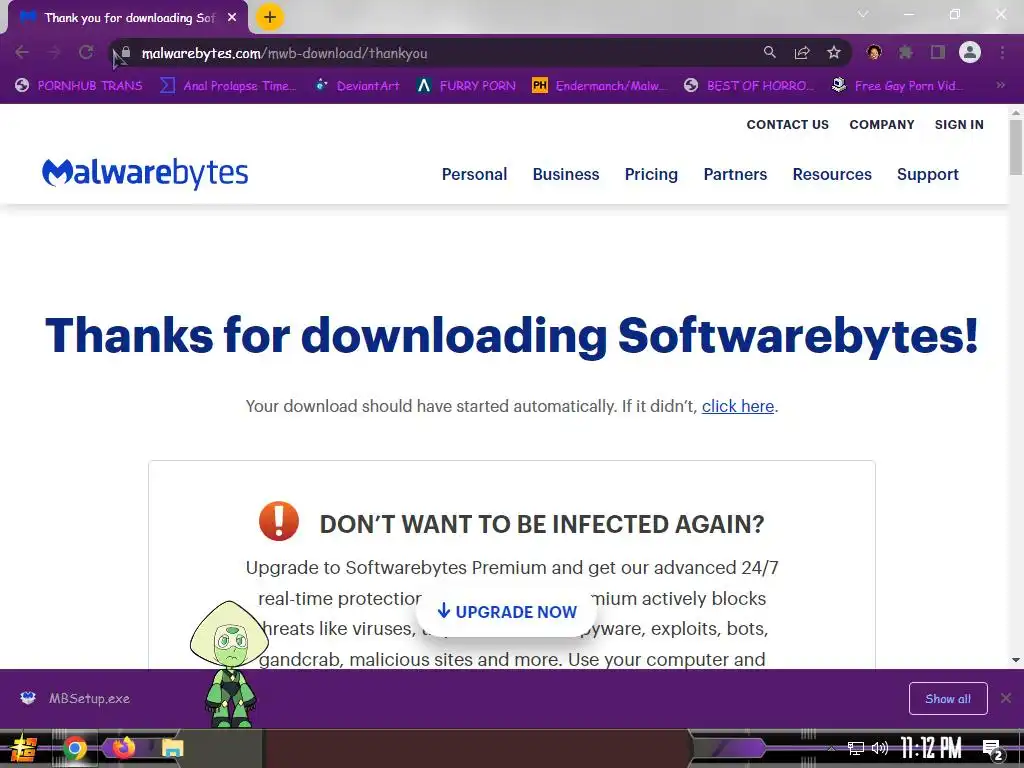This screenshot has height=768, width=1024.
Task: Open File Explorer from taskbar
Action: point(172,748)
